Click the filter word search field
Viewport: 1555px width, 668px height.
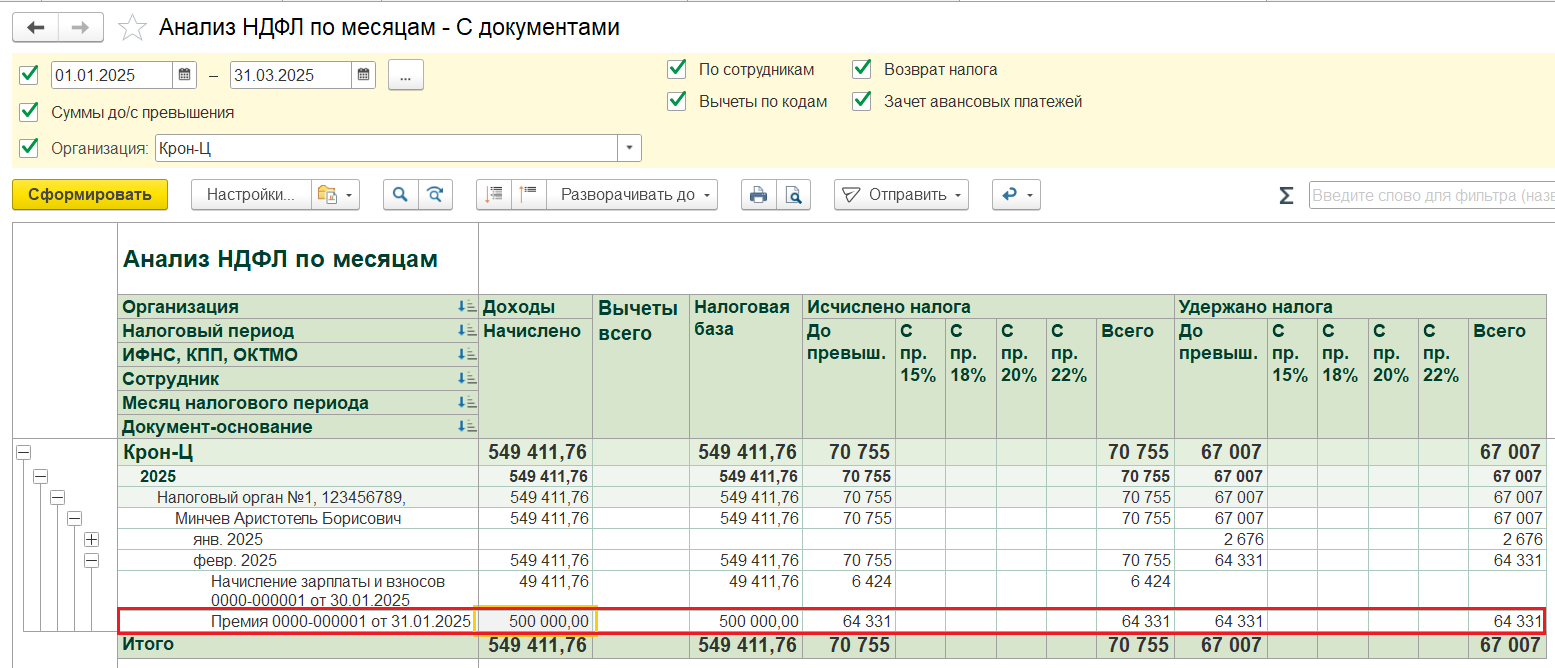pyautogui.click(x=1430, y=195)
